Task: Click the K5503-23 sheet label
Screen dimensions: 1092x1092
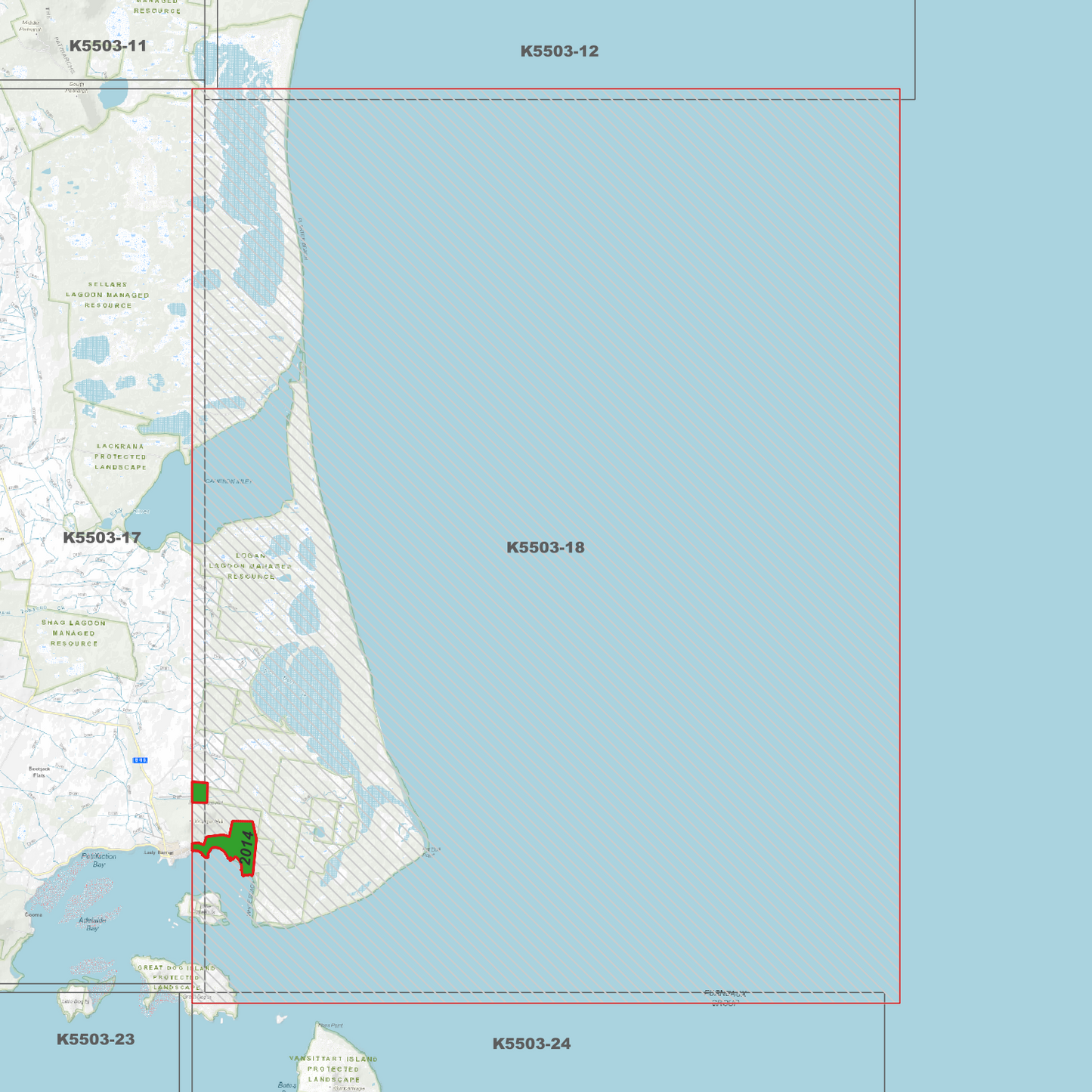Action: [96, 1039]
